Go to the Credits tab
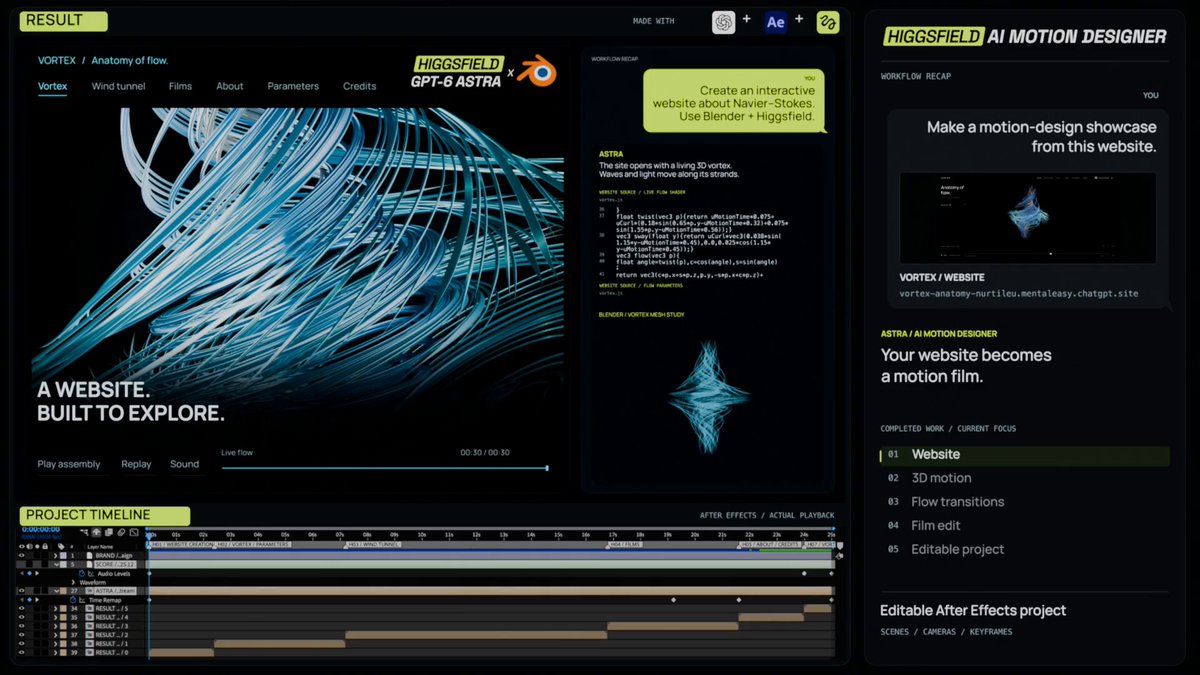Screen dimensions: 1200x675 pyautogui.click(x=360, y=86)
